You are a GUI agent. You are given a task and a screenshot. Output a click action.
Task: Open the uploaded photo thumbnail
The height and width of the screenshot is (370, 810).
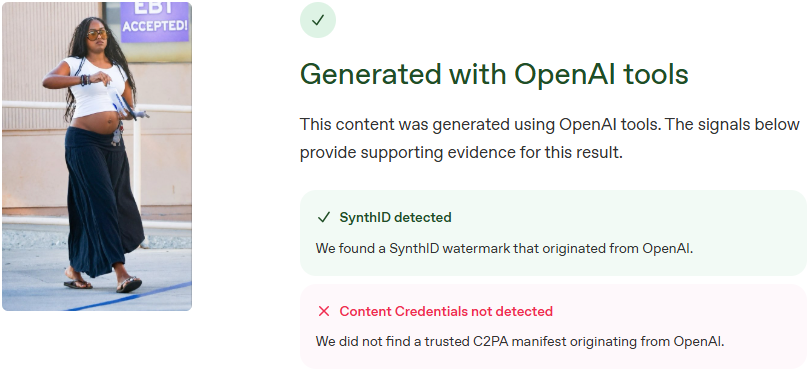(97, 156)
